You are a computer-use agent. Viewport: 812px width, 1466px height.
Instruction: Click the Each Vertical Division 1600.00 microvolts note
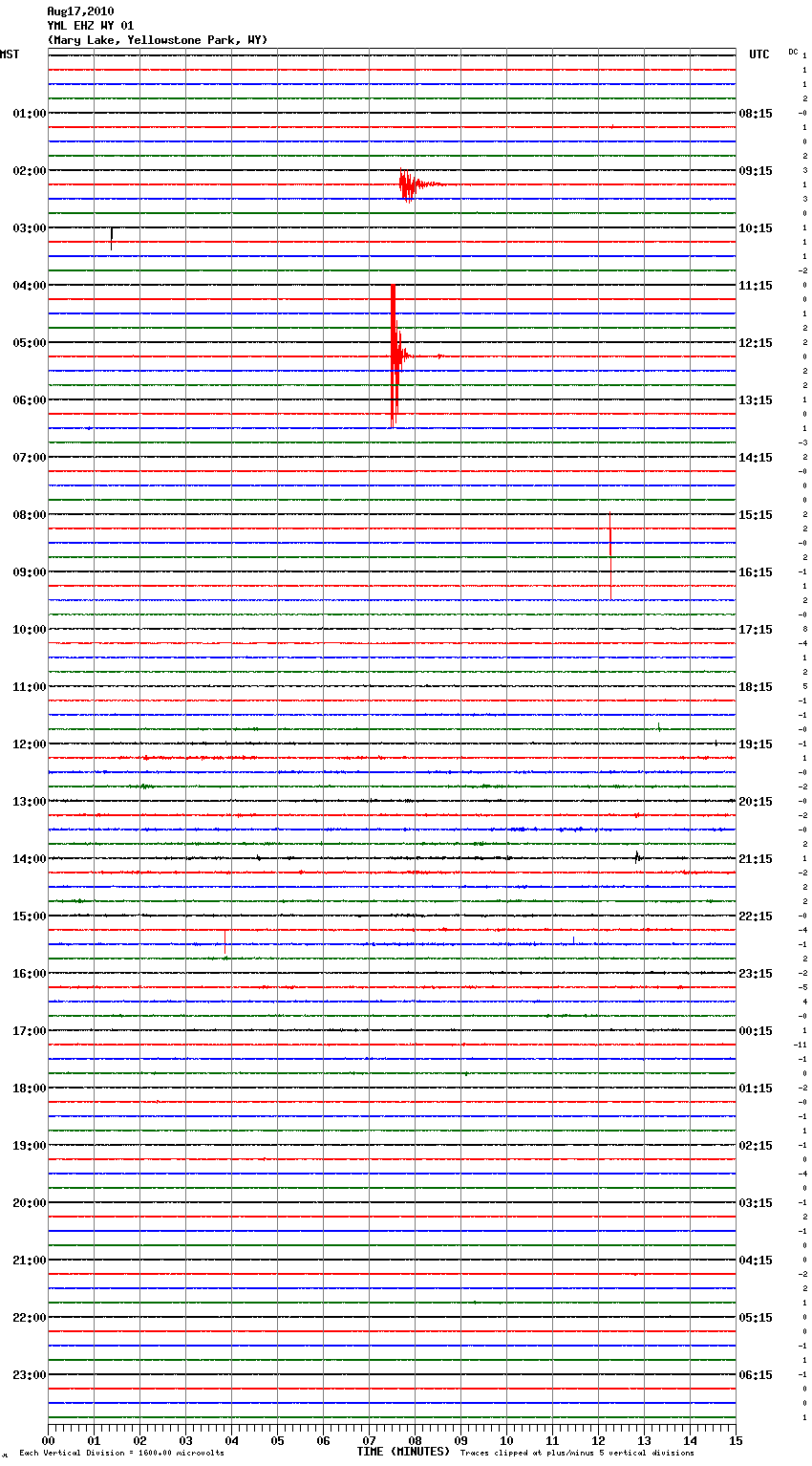click(x=121, y=1454)
